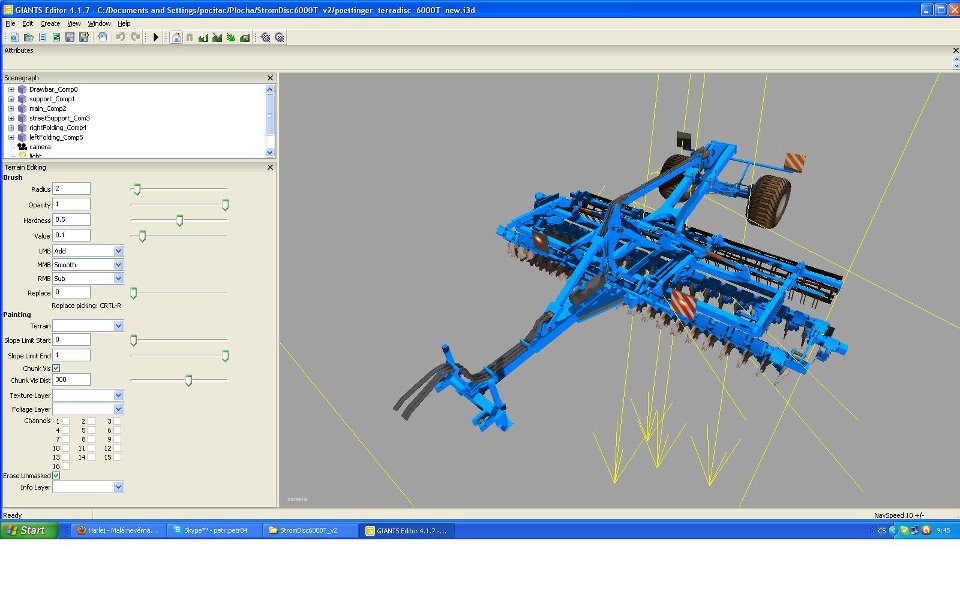
Task: Select the streetSupport_Com3 tree item
Action: tap(59, 118)
